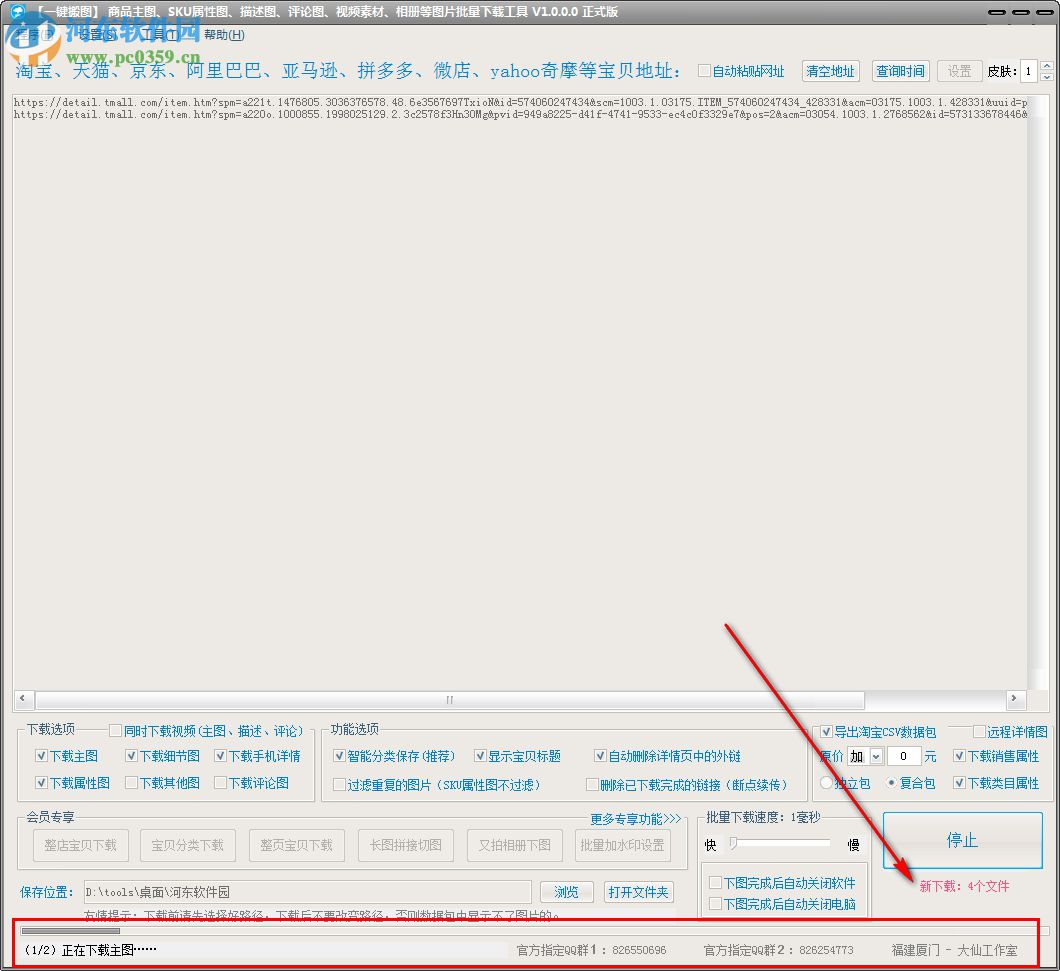Click the horizontal scrollbar thumb
The image size is (1060, 971).
(450, 700)
